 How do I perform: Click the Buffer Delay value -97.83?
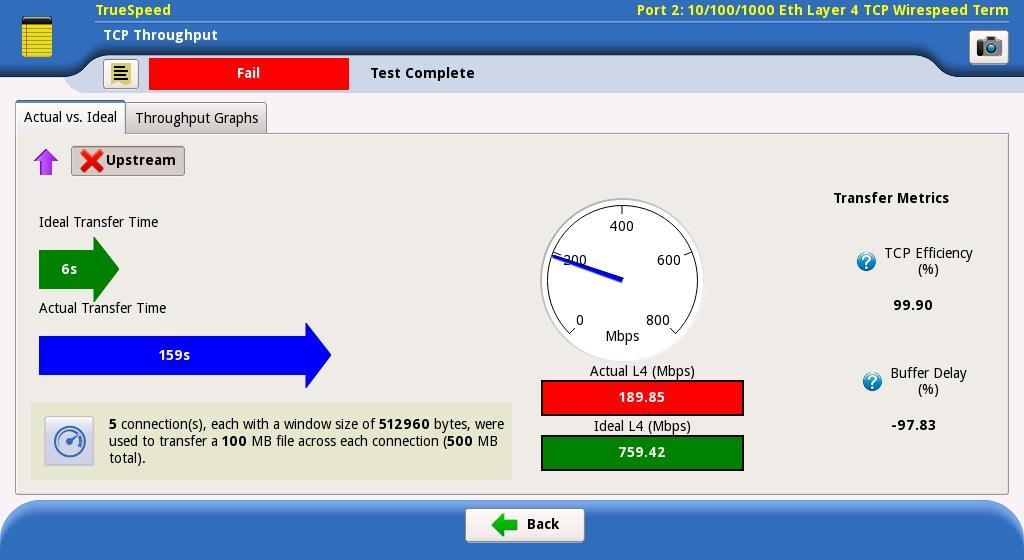tap(913, 425)
